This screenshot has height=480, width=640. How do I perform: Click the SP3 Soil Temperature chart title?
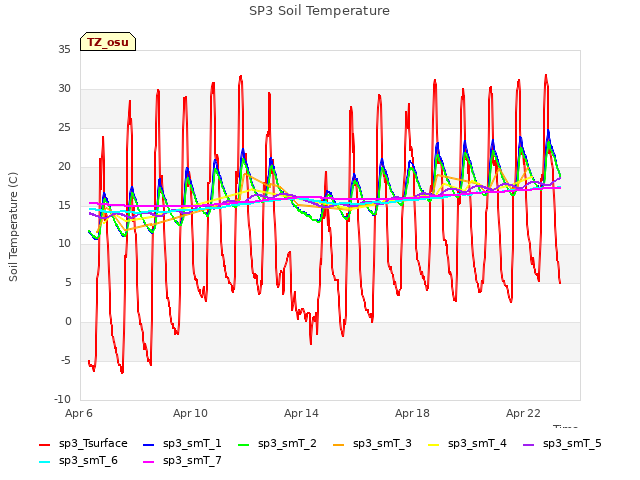320,11
